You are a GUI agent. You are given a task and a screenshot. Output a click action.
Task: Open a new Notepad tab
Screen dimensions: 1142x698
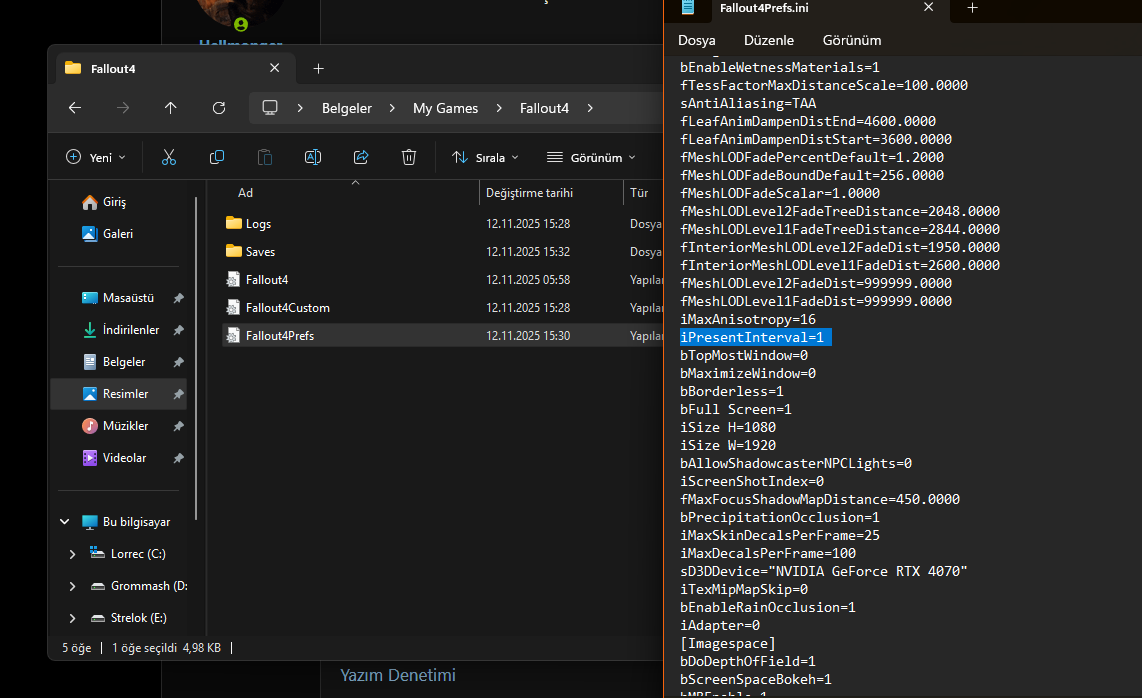[x=972, y=8]
